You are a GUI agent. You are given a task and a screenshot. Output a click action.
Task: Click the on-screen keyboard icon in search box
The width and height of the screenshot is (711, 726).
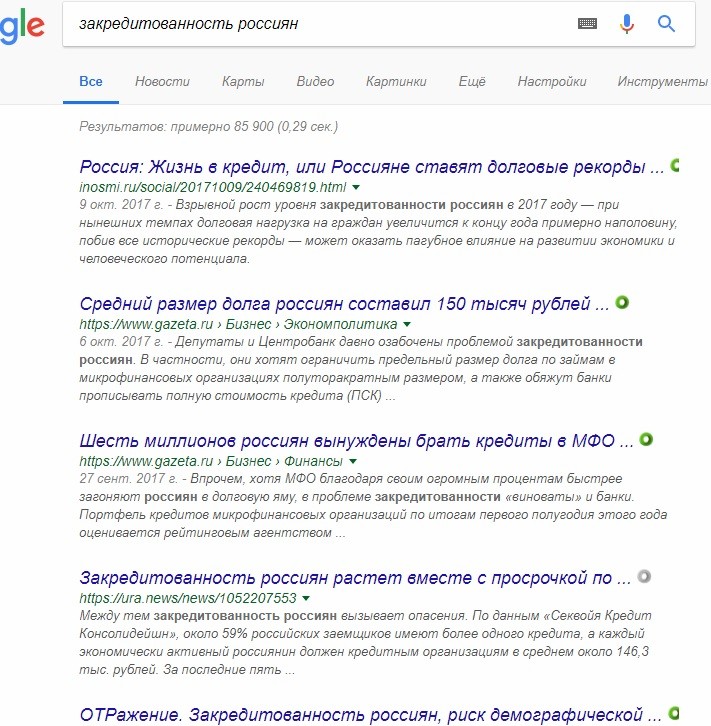[x=587, y=23]
